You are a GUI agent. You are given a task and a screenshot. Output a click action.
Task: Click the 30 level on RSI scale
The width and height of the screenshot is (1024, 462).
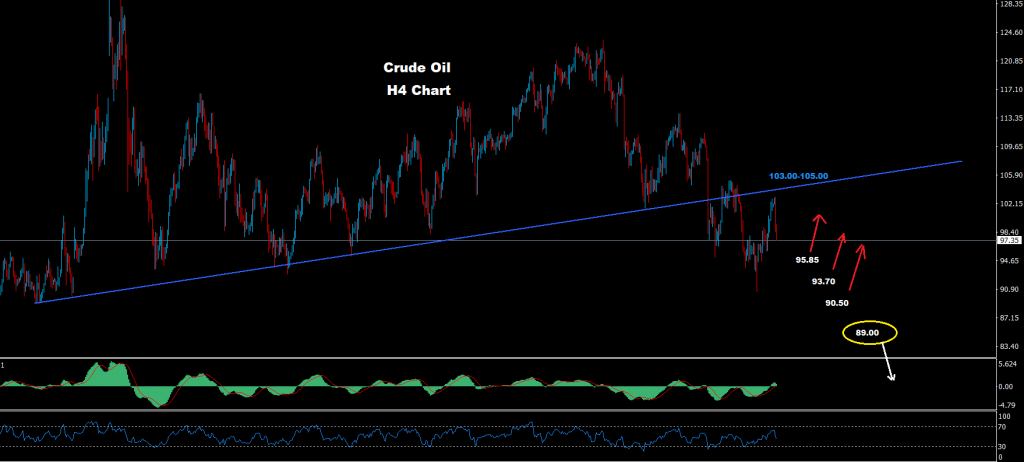(x=1004, y=447)
